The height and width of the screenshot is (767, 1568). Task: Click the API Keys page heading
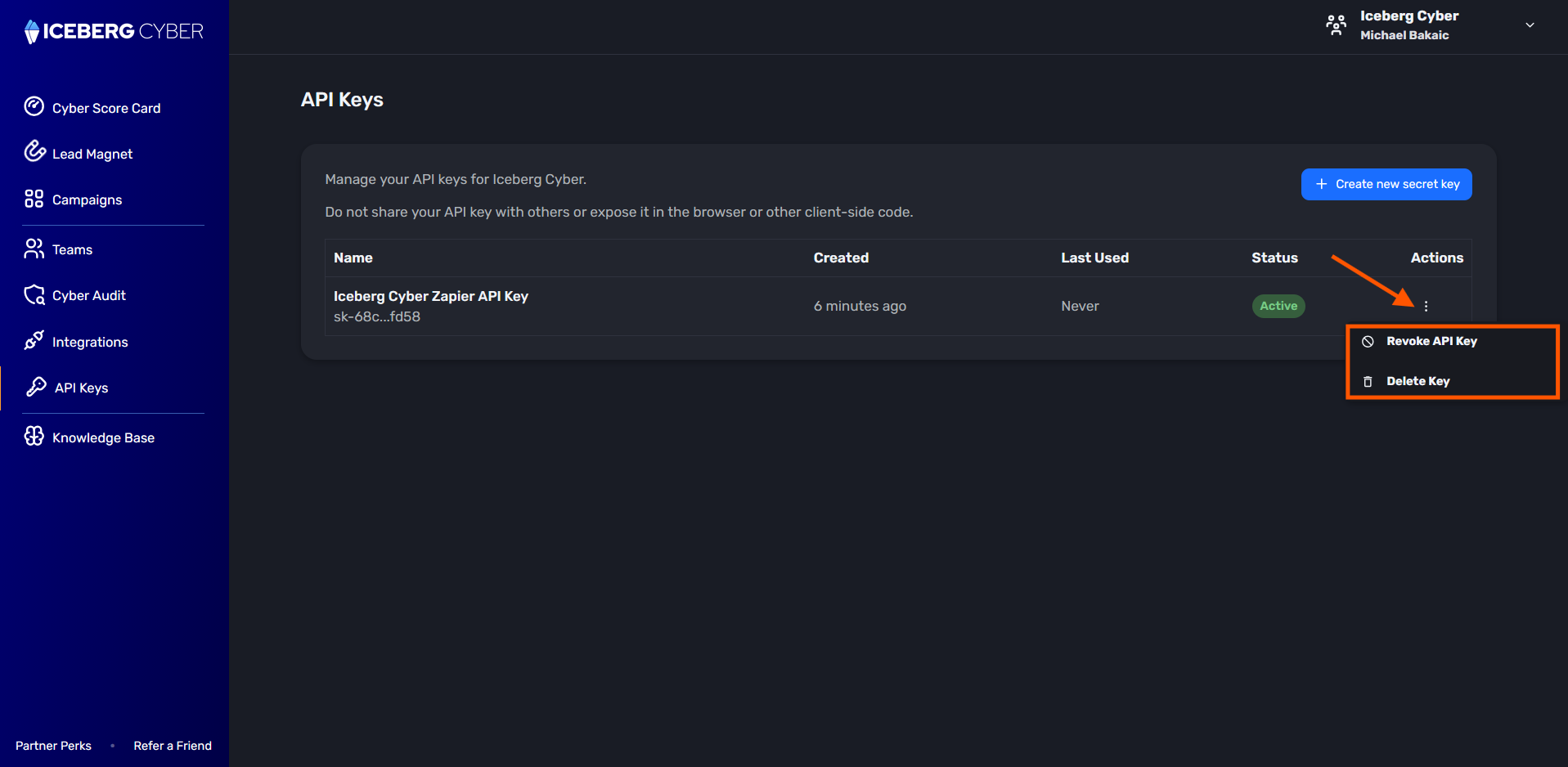(x=342, y=100)
